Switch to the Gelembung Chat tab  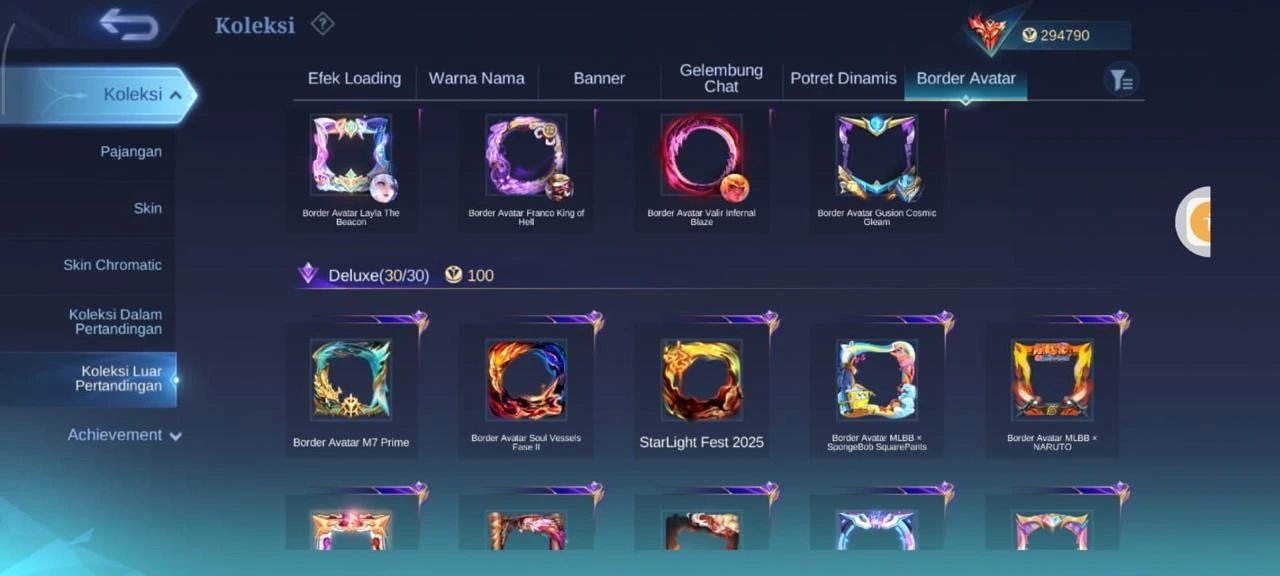721,78
